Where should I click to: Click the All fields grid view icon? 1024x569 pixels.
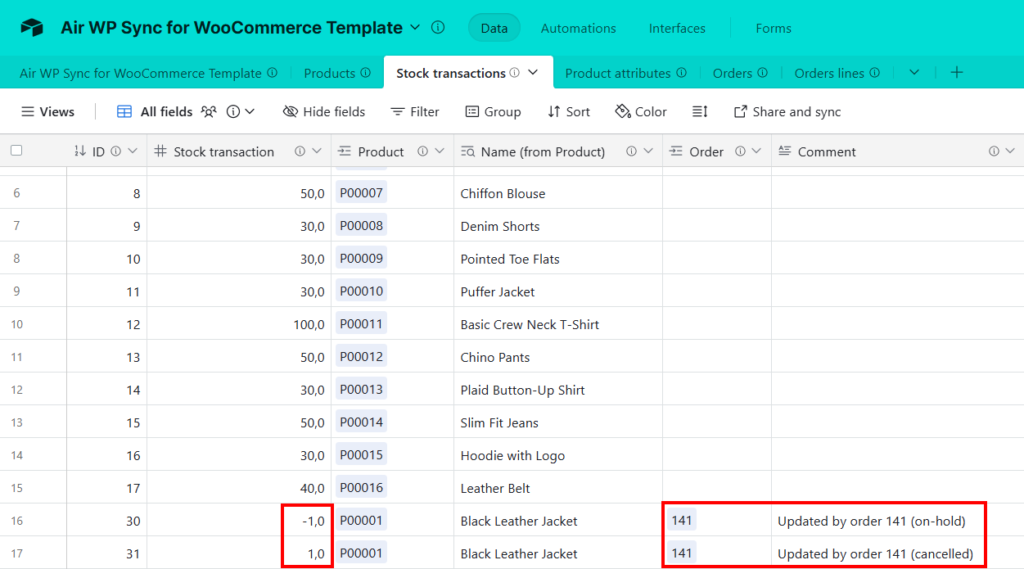coord(124,112)
